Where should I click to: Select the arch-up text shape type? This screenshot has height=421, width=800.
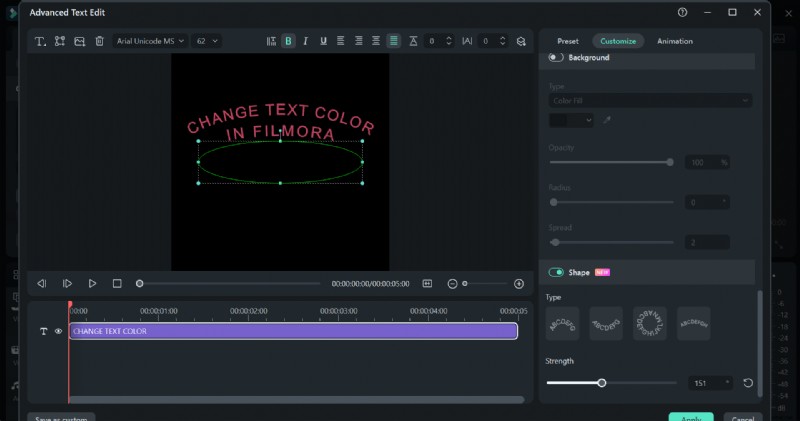(562, 324)
